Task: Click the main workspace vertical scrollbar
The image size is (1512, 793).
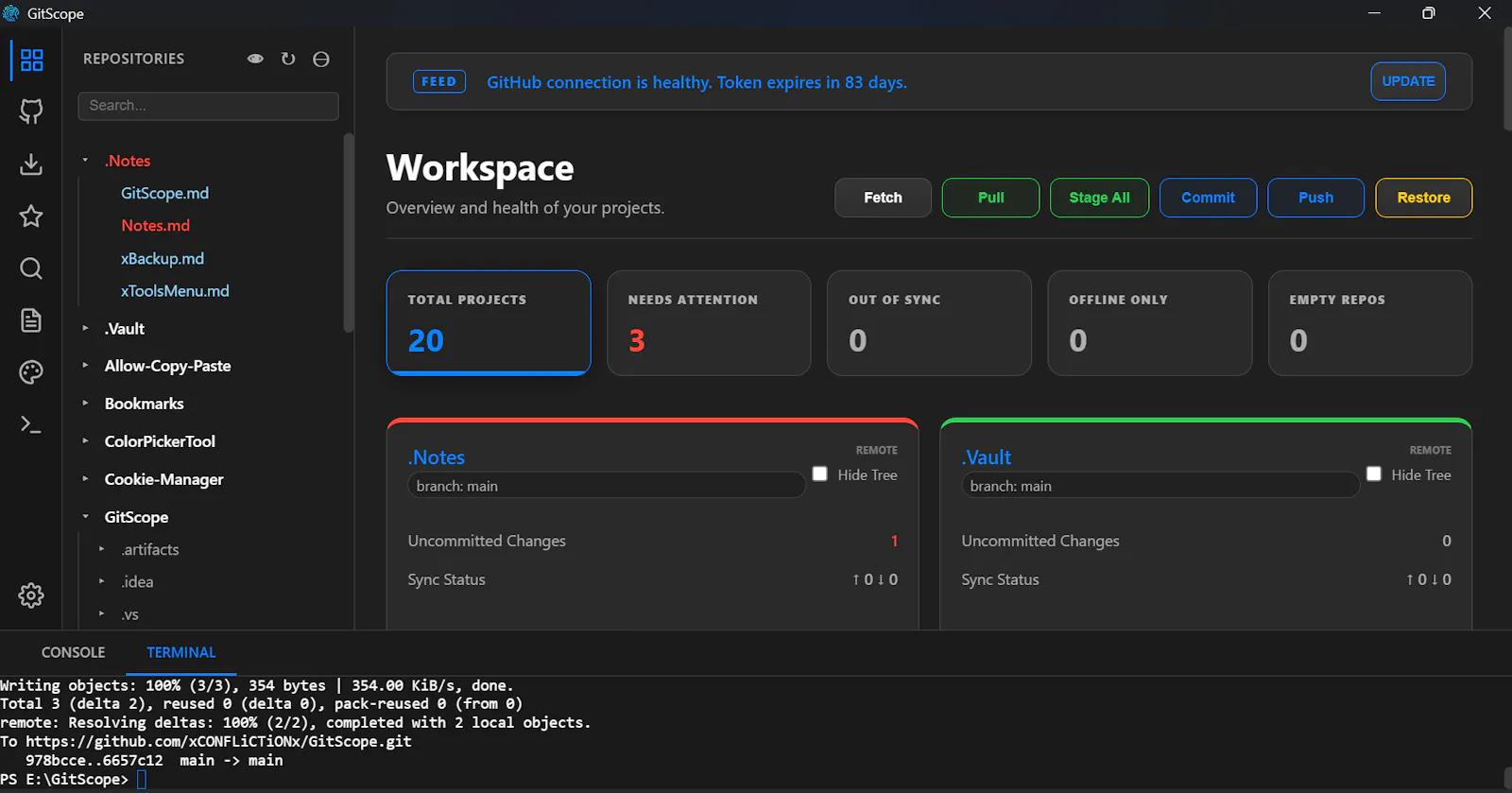Action: tap(1506, 78)
